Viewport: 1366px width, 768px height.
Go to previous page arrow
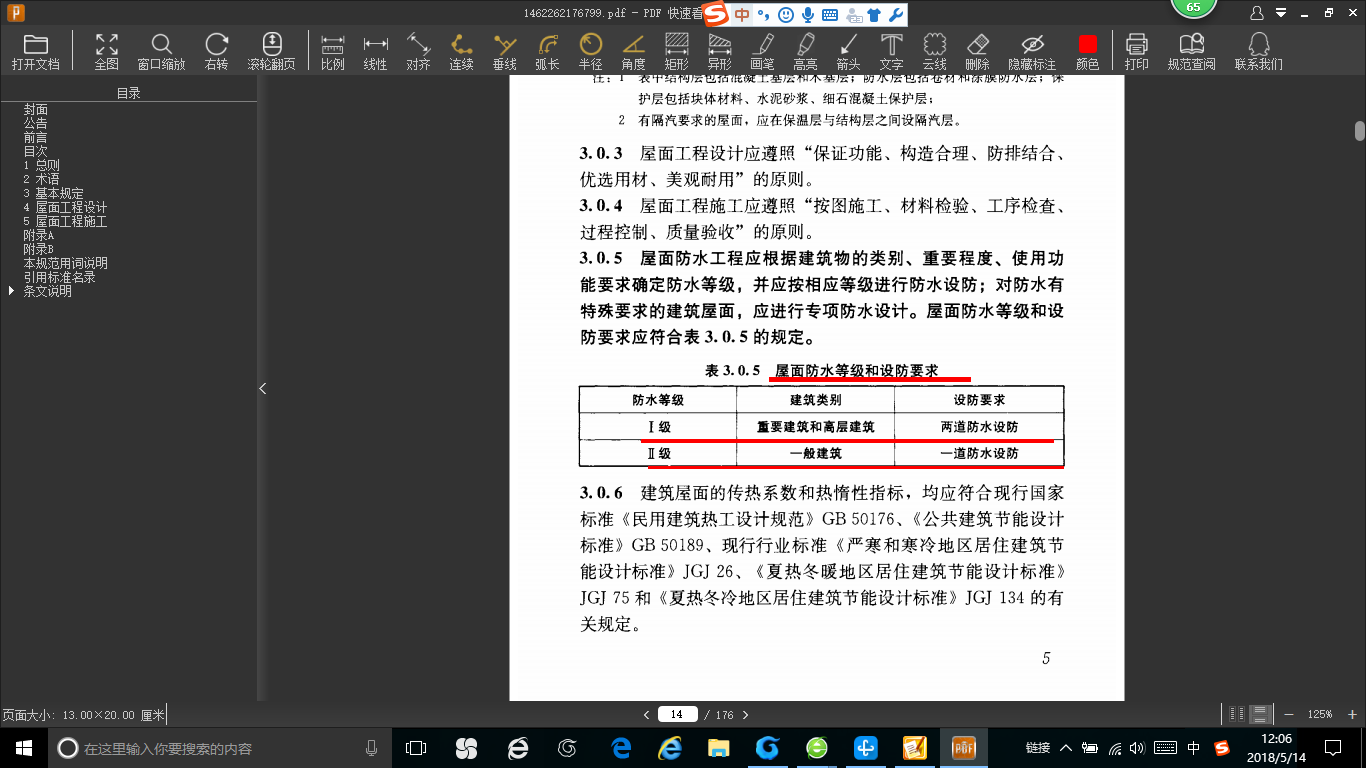coord(646,715)
